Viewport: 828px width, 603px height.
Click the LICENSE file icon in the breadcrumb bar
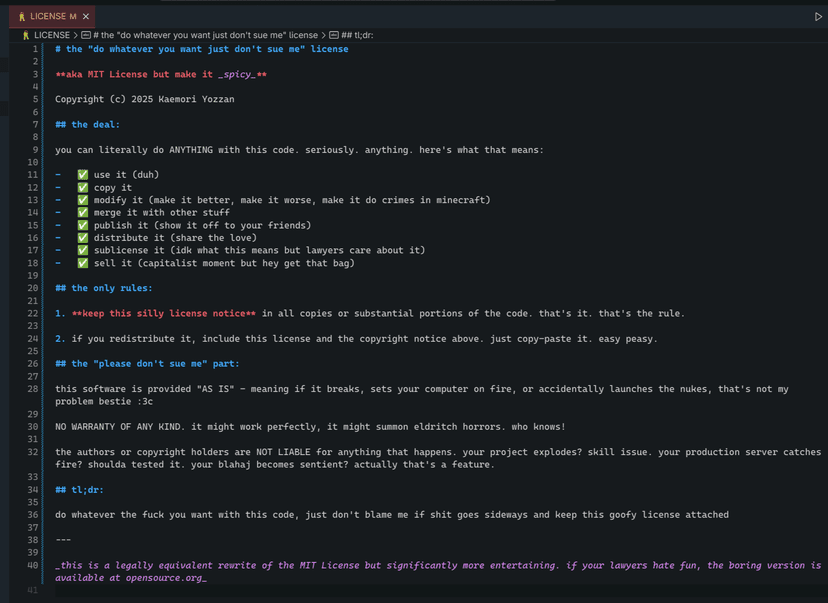(x=26, y=35)
